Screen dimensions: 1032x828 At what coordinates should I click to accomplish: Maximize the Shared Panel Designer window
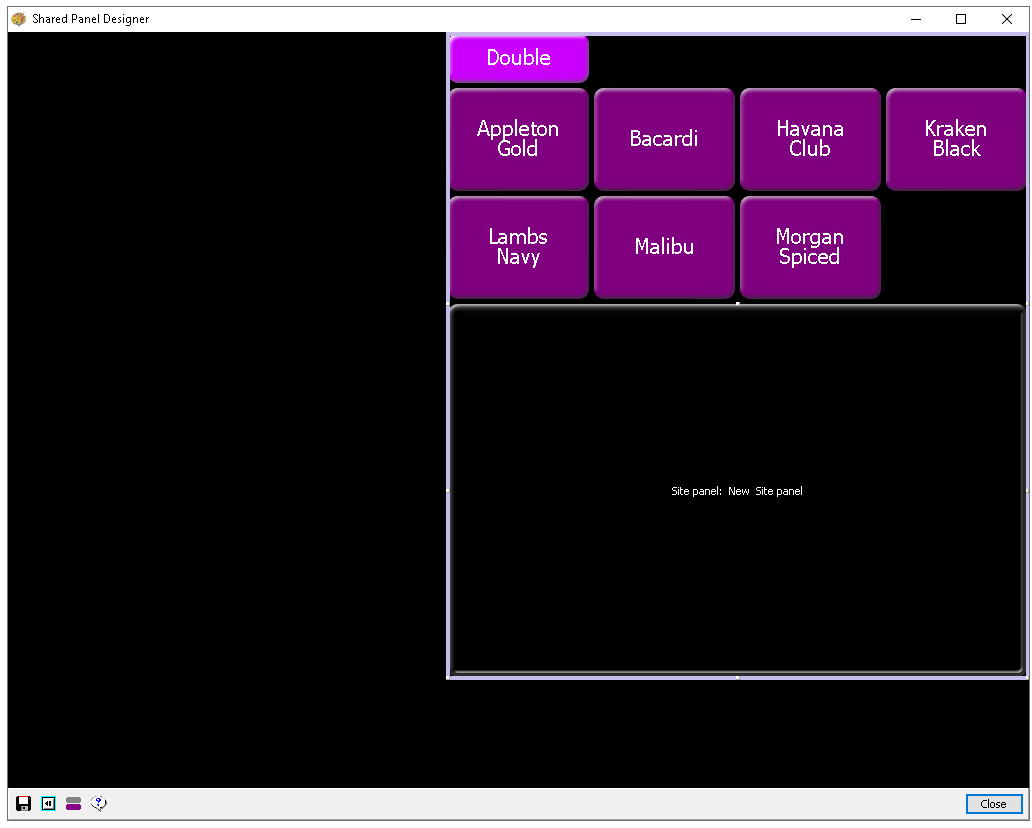coord(961,19)
